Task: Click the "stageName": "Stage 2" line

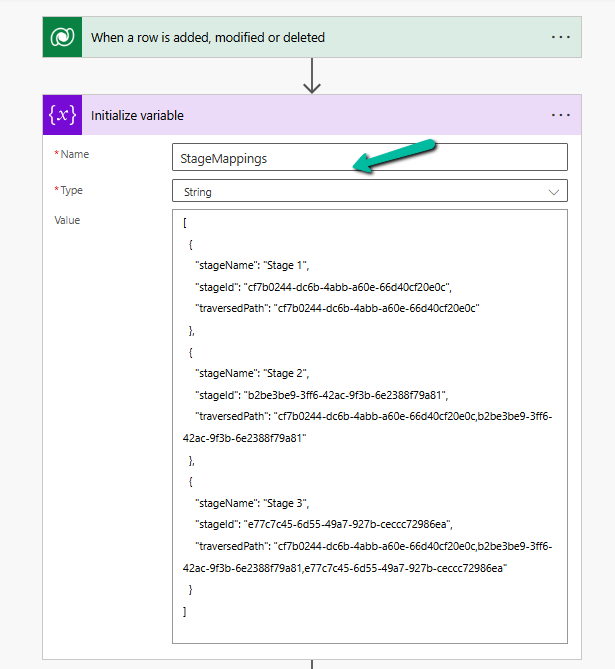Action: click(252, 373)
